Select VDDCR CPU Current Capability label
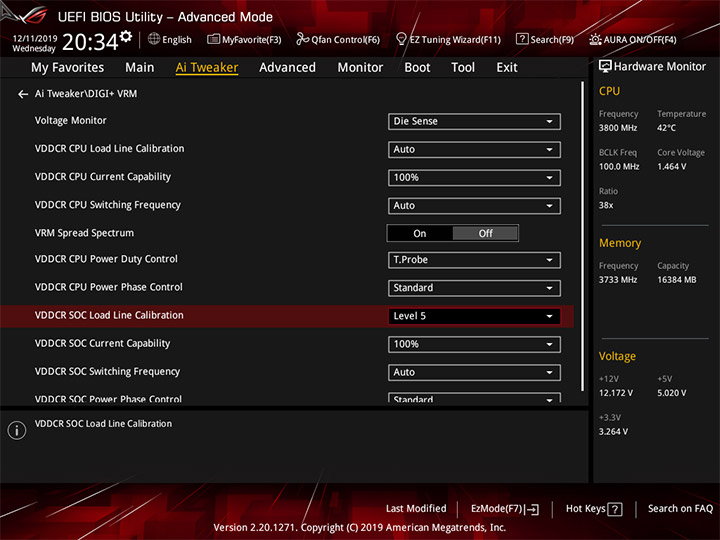Image resolution: width=720 pixels, height=540 pixels. pos(103,177)
